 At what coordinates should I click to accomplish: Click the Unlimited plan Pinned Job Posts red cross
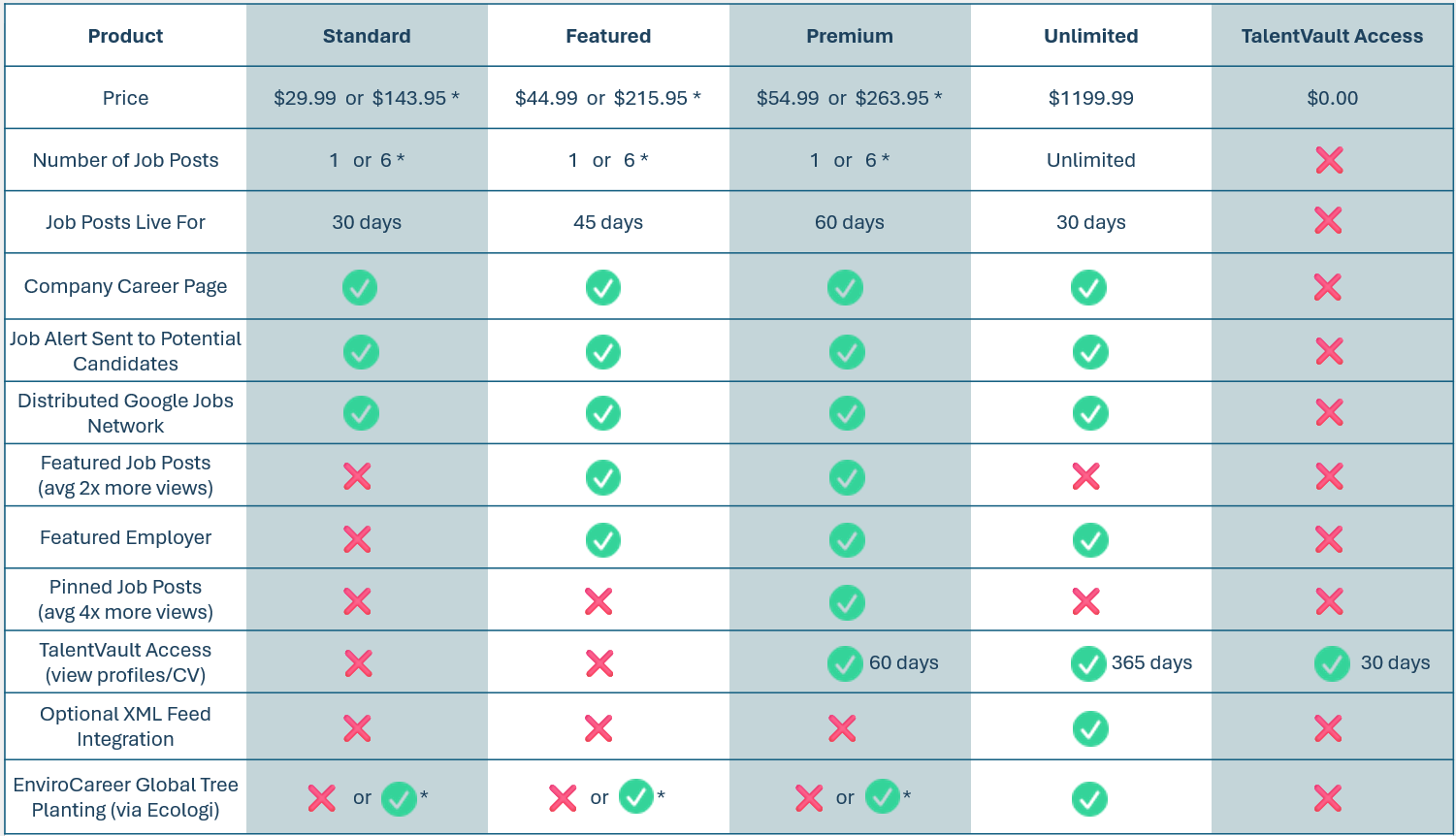point(1086,601)
